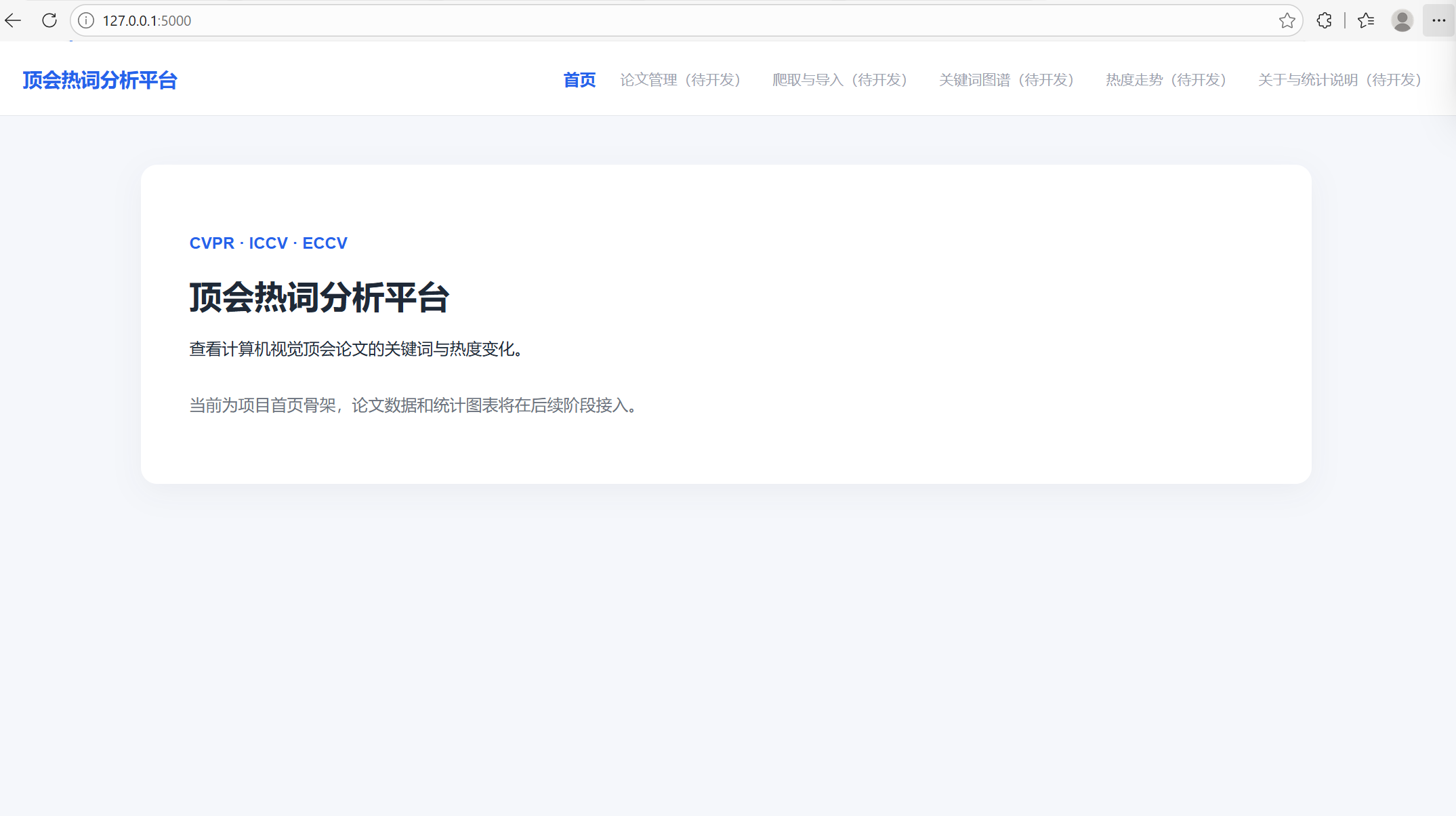Open 论文管理（待开发） navigation item
Screen dimensions: 1456x816
pyautogui.click(x=680, y=80)
